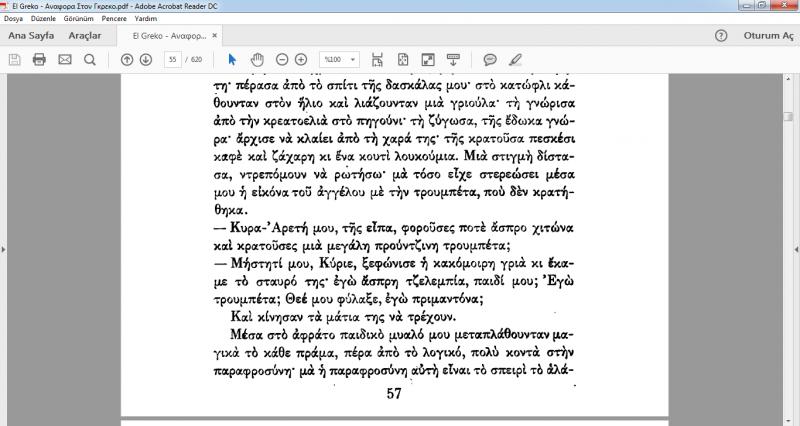Click the Save file icon
The height and width of the screenshot is (426, 800).
pyautogui.click(x=14, y=60)
